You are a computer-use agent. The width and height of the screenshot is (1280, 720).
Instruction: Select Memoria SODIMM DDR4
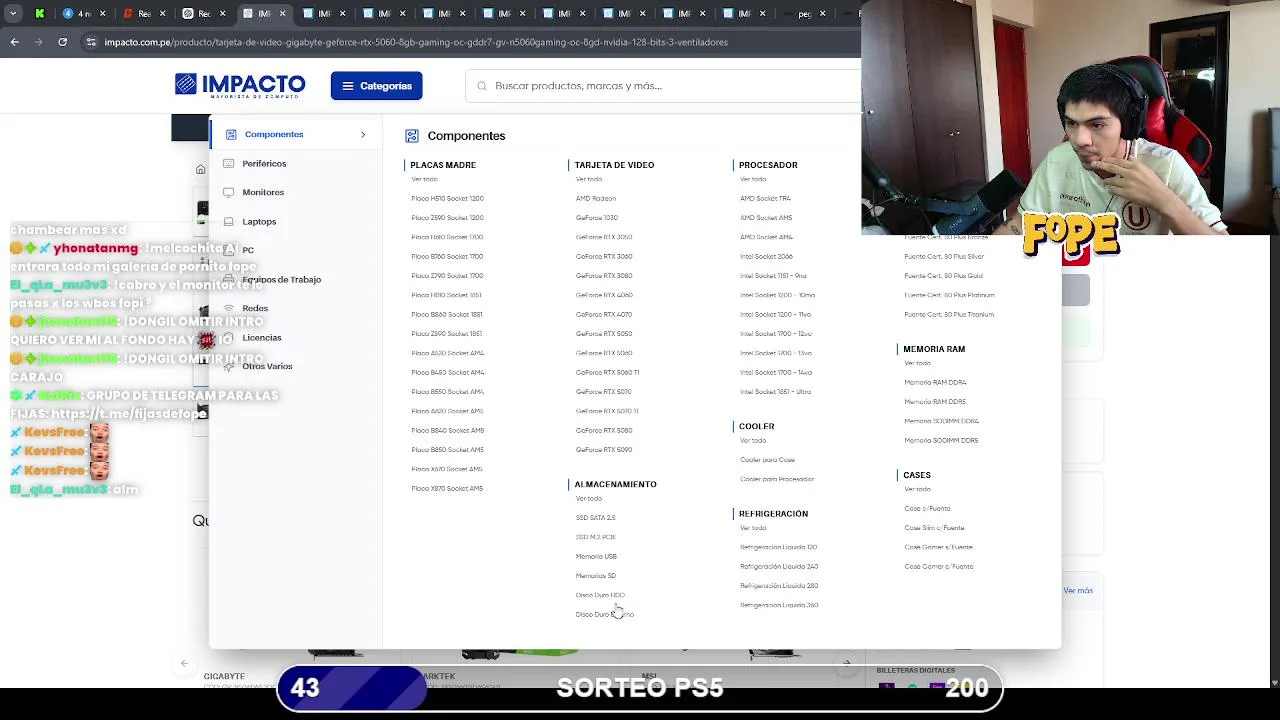pyautogui.click(x=941, y=421)
